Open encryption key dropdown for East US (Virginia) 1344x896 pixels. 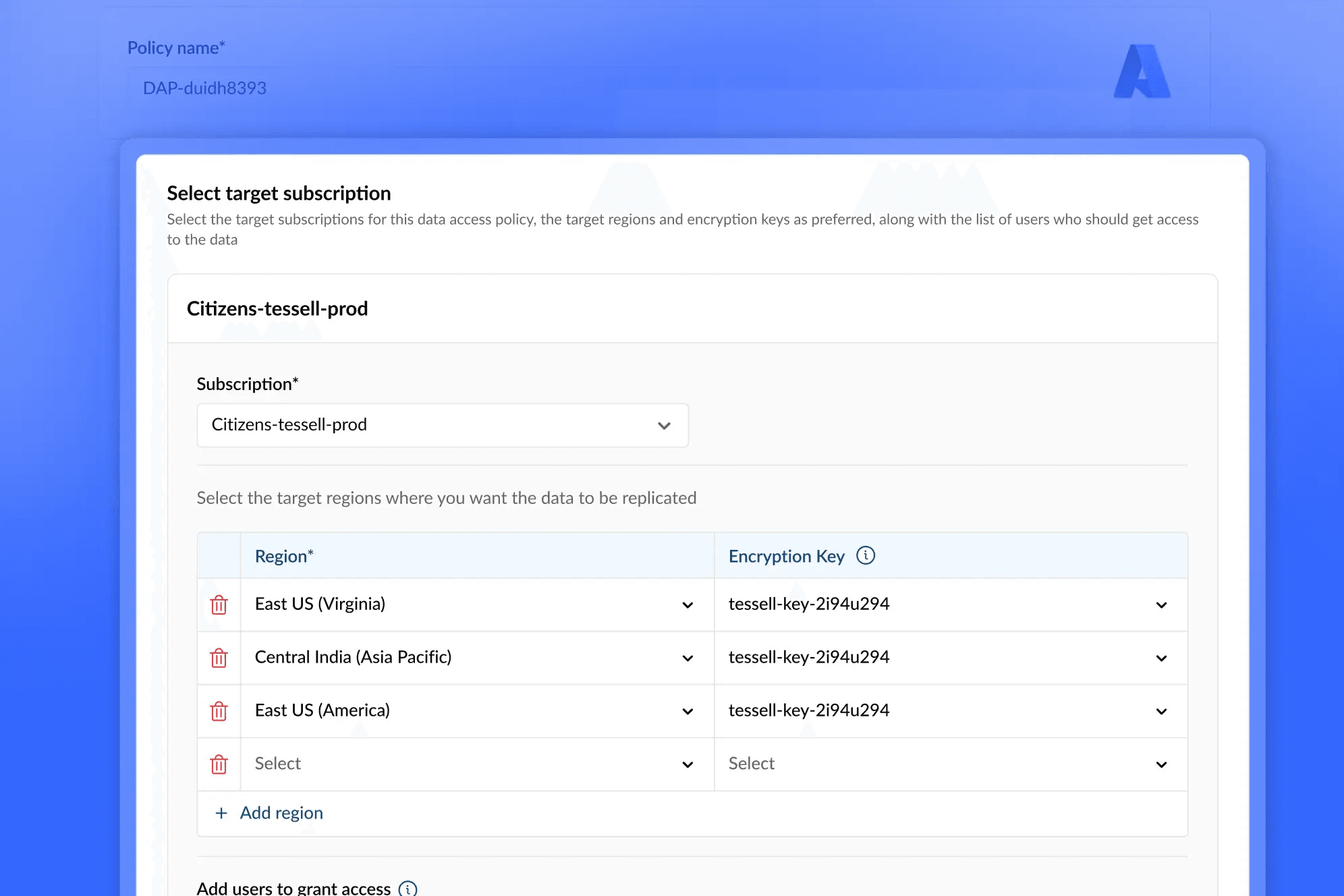pos(951,605)
